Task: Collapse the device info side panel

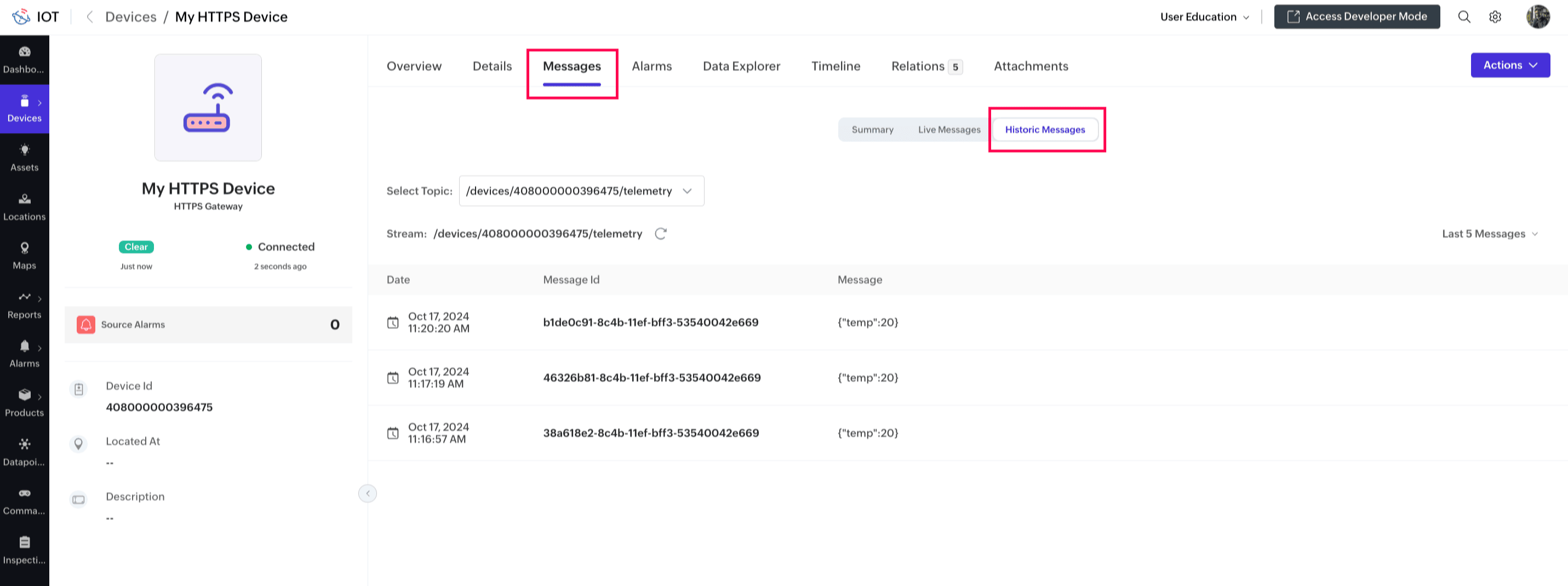Action: pyautogui.click(x=368, y=493)
